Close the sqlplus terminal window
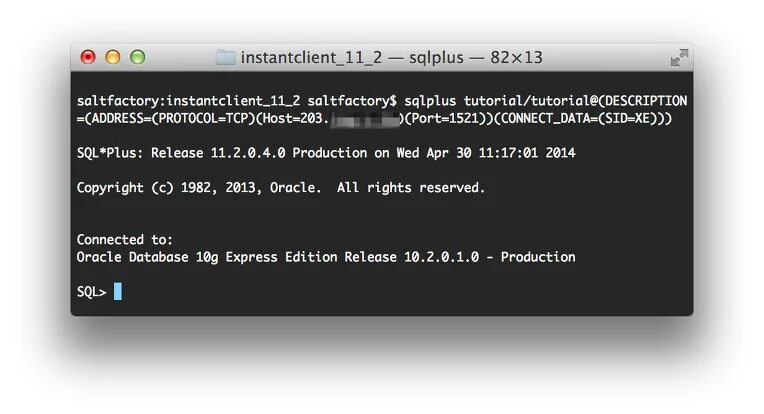This screenshot has height=414, width=764. pyautogui.click(x=88, y=57)
